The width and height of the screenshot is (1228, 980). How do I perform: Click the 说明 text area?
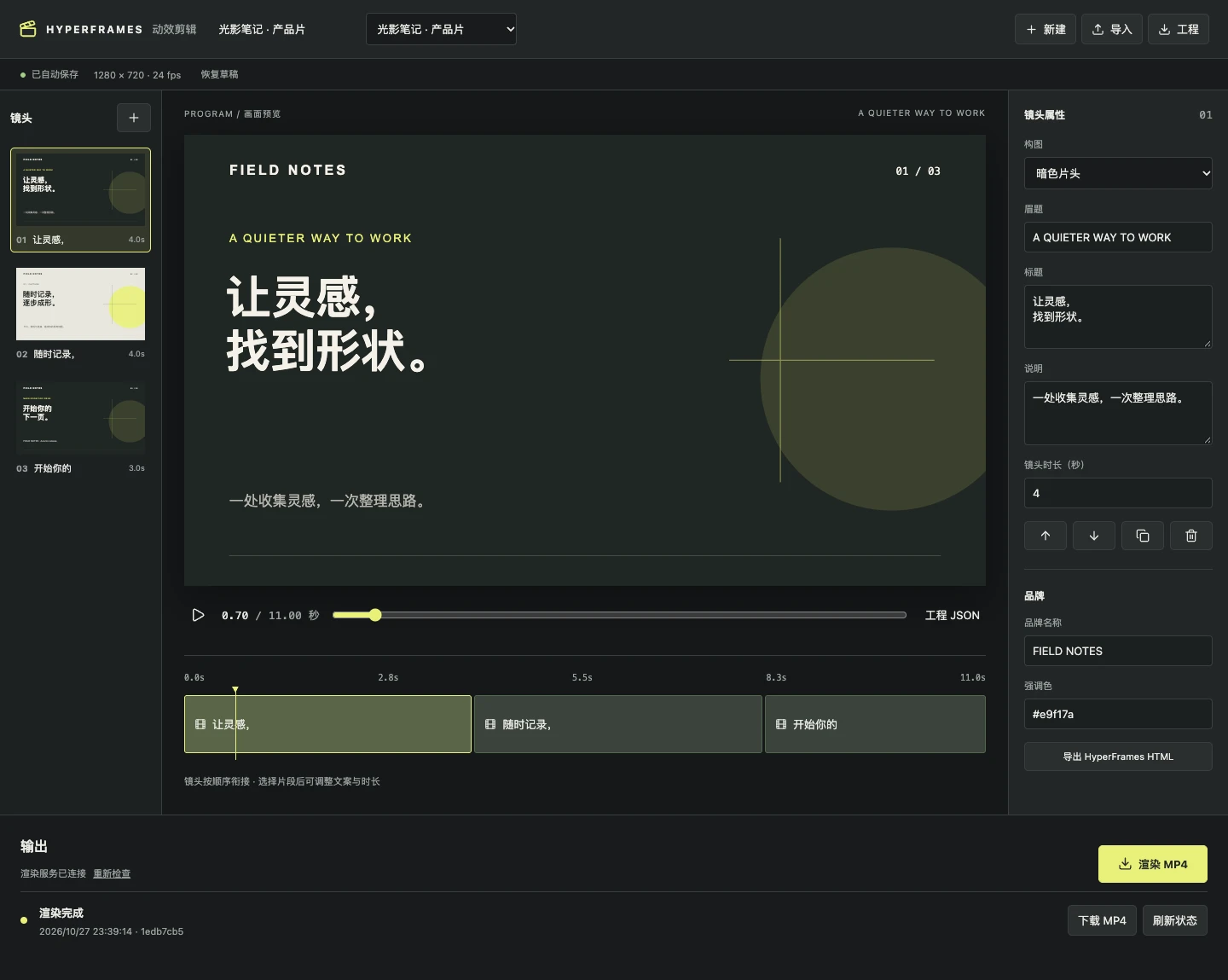[1118, 413]
